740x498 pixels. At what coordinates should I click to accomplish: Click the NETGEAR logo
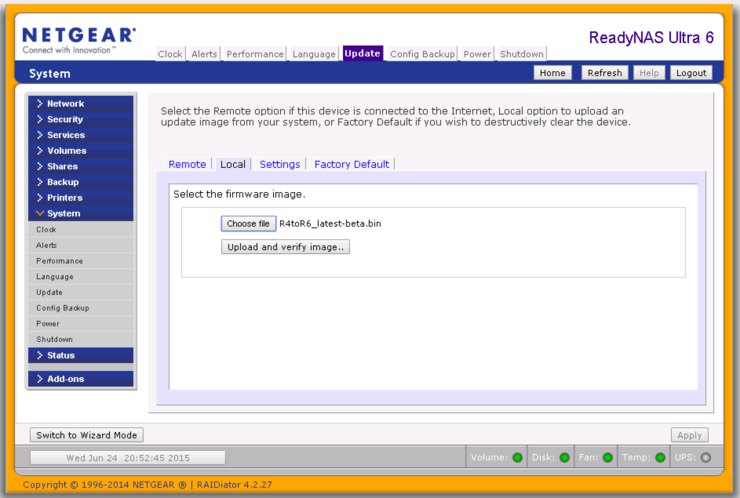coord(79,41)
